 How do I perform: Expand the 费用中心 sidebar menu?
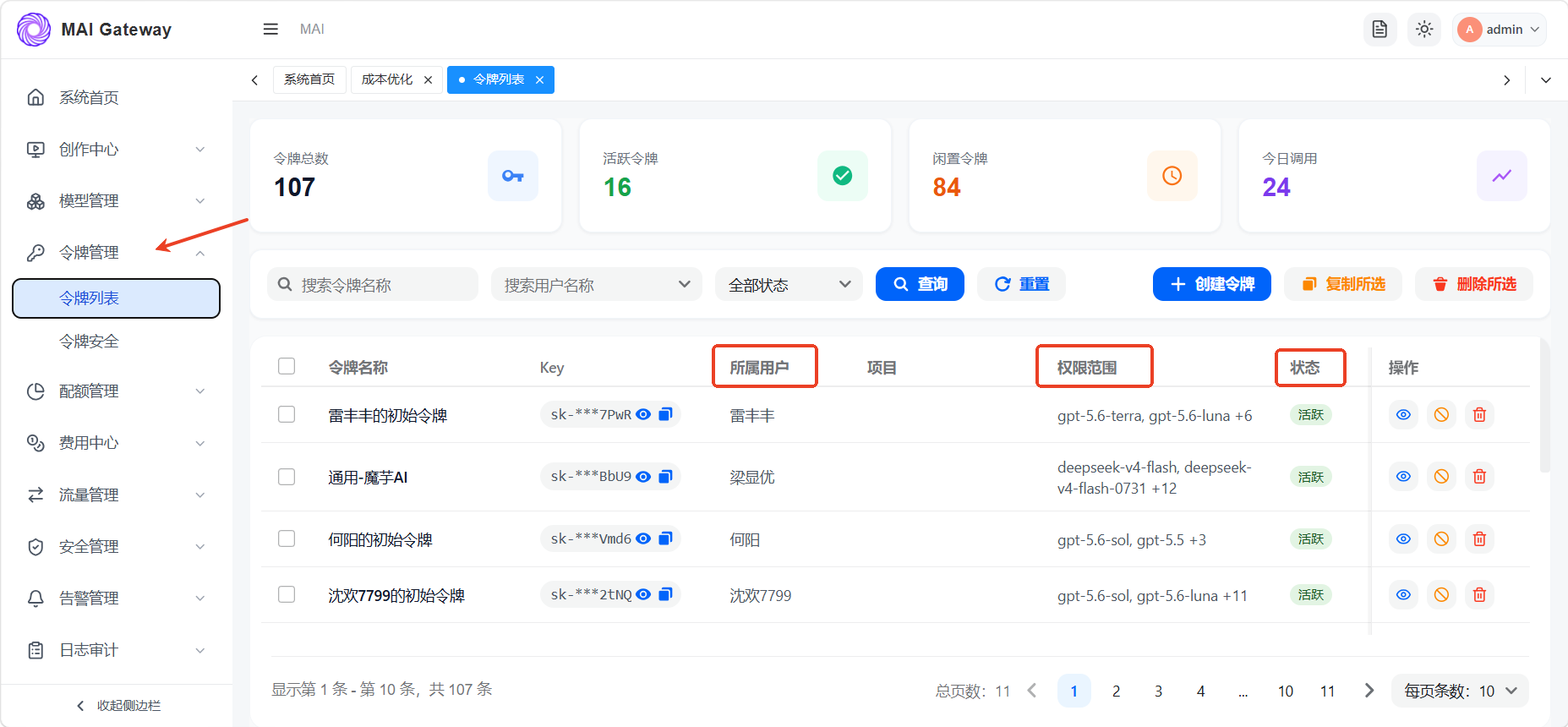click(117, 443)
